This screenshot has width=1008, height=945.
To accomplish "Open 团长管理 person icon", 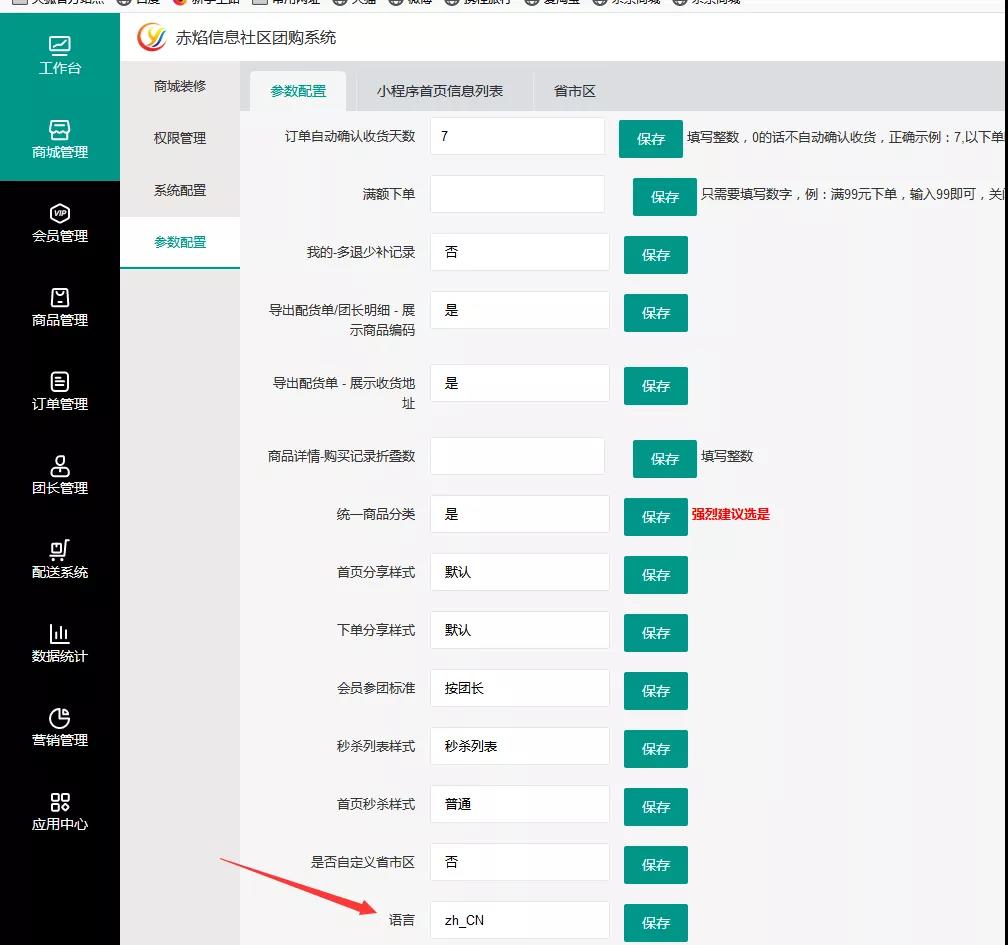I will coord(59,465).
